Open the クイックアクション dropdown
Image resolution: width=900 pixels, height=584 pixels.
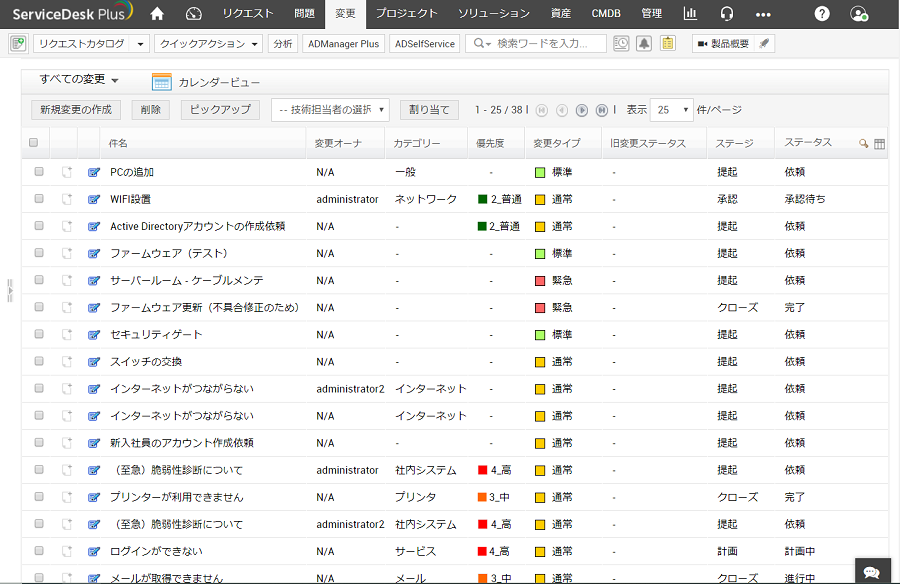pyautogui.click(x=208, y=44)
